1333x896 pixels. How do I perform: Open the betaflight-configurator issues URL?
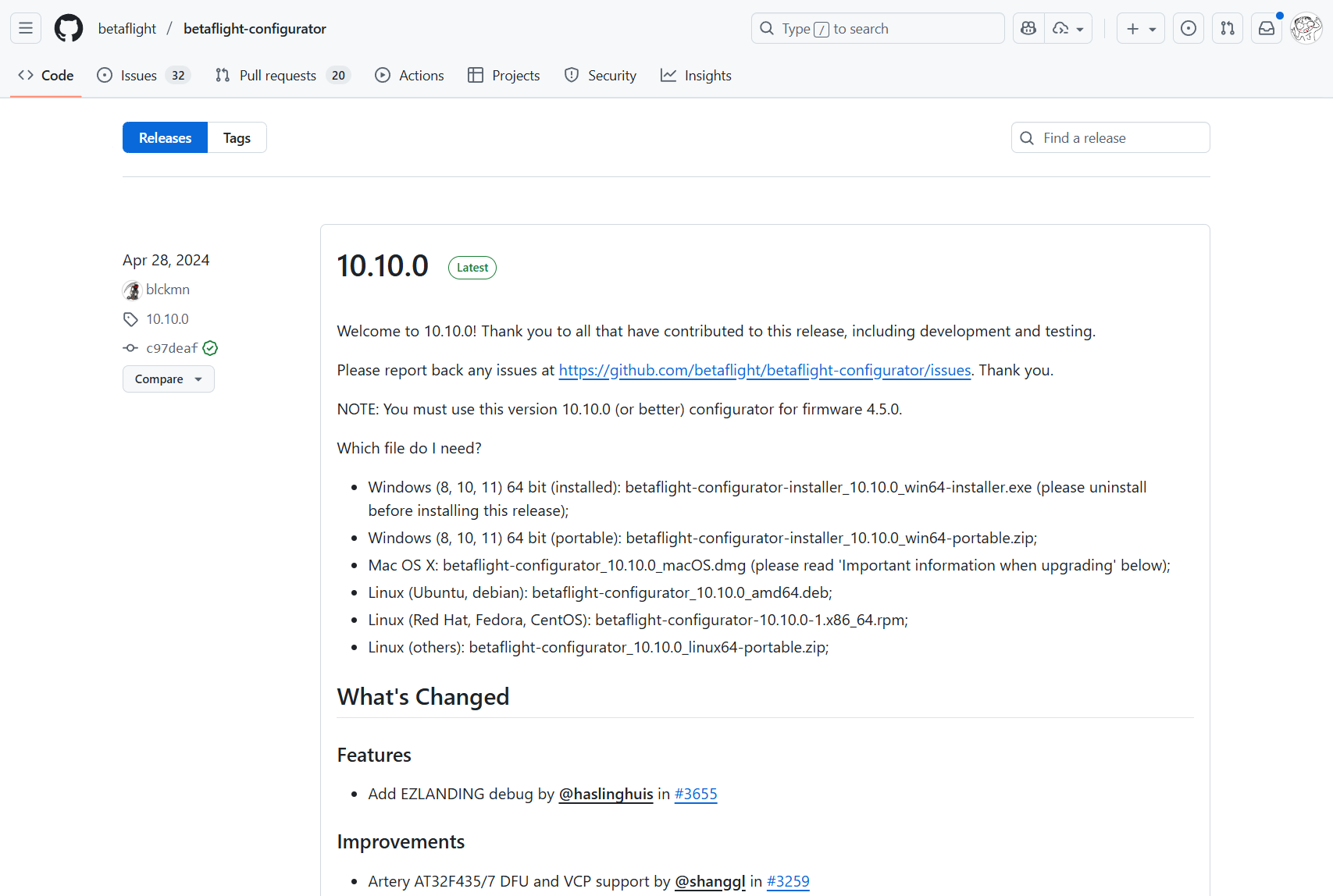tap(765, 370)
